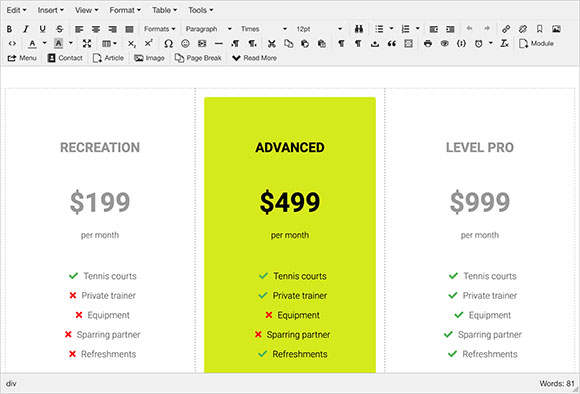Open the View menu

(x=87, y=10)
